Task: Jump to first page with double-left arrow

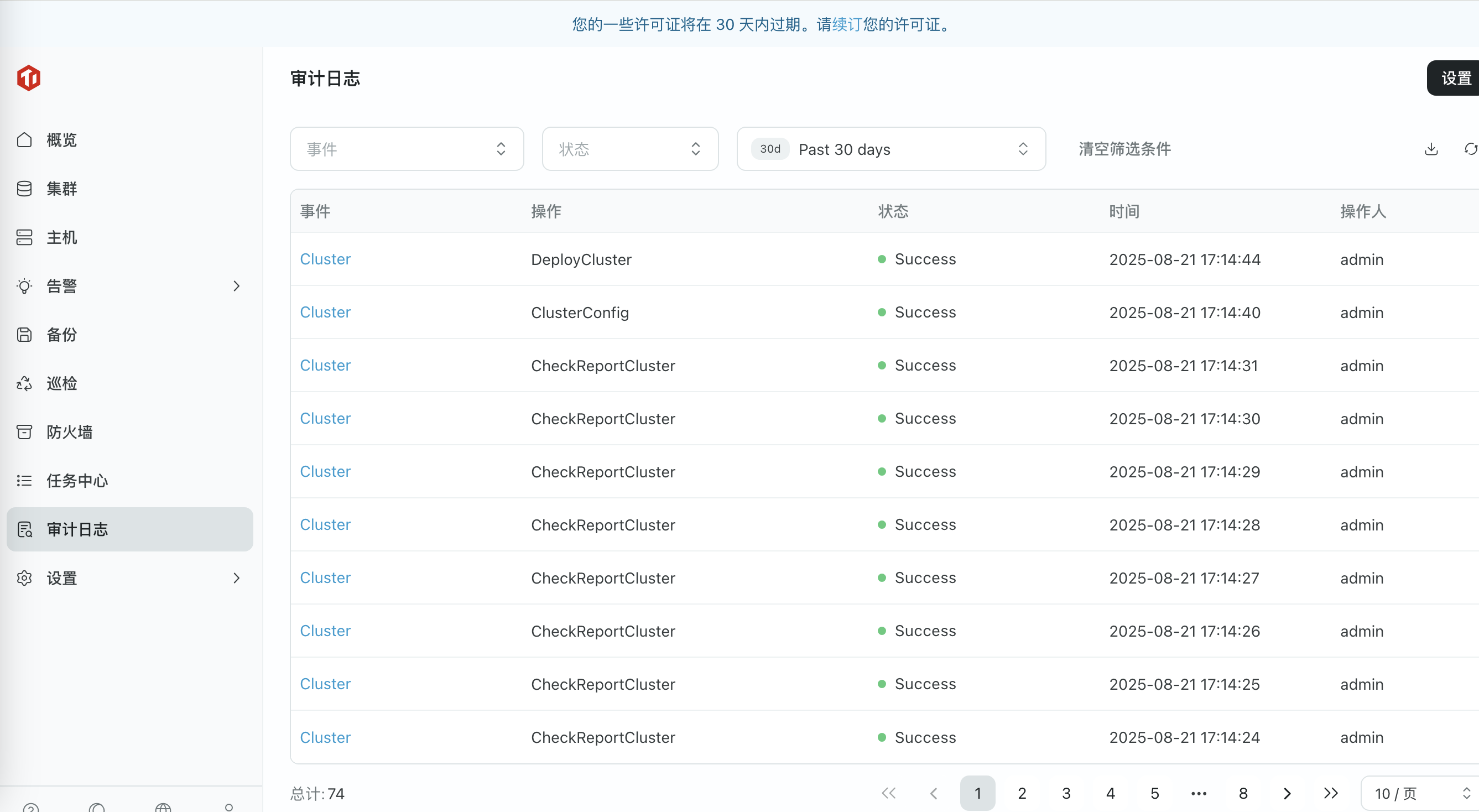Action: coord(889,794)
